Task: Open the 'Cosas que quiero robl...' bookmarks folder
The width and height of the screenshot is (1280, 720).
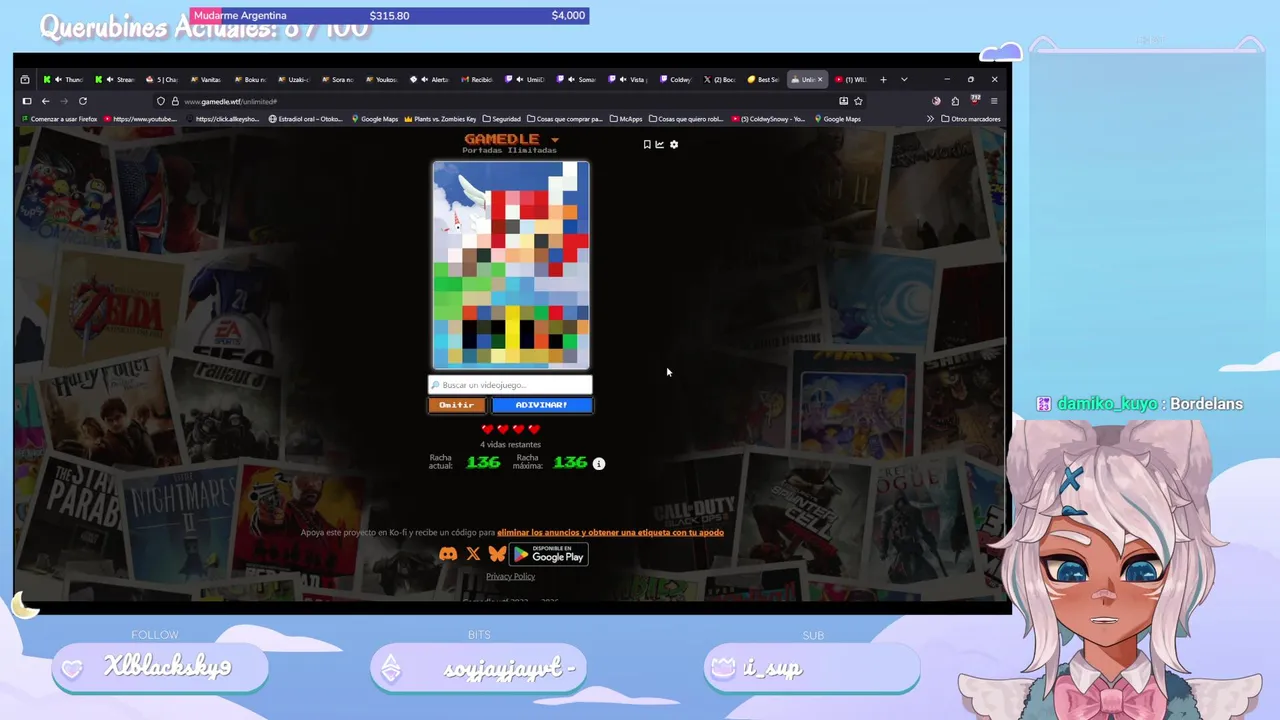Action: pyautogui.click(x=687, y=119)
